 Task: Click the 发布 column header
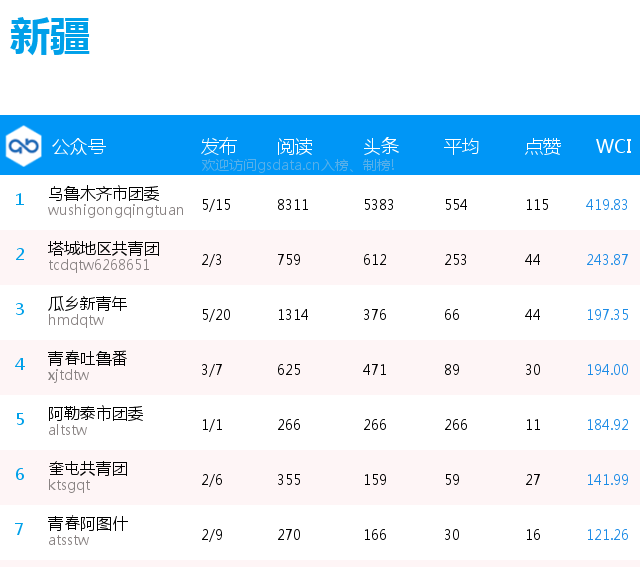(x=219, y=147)
